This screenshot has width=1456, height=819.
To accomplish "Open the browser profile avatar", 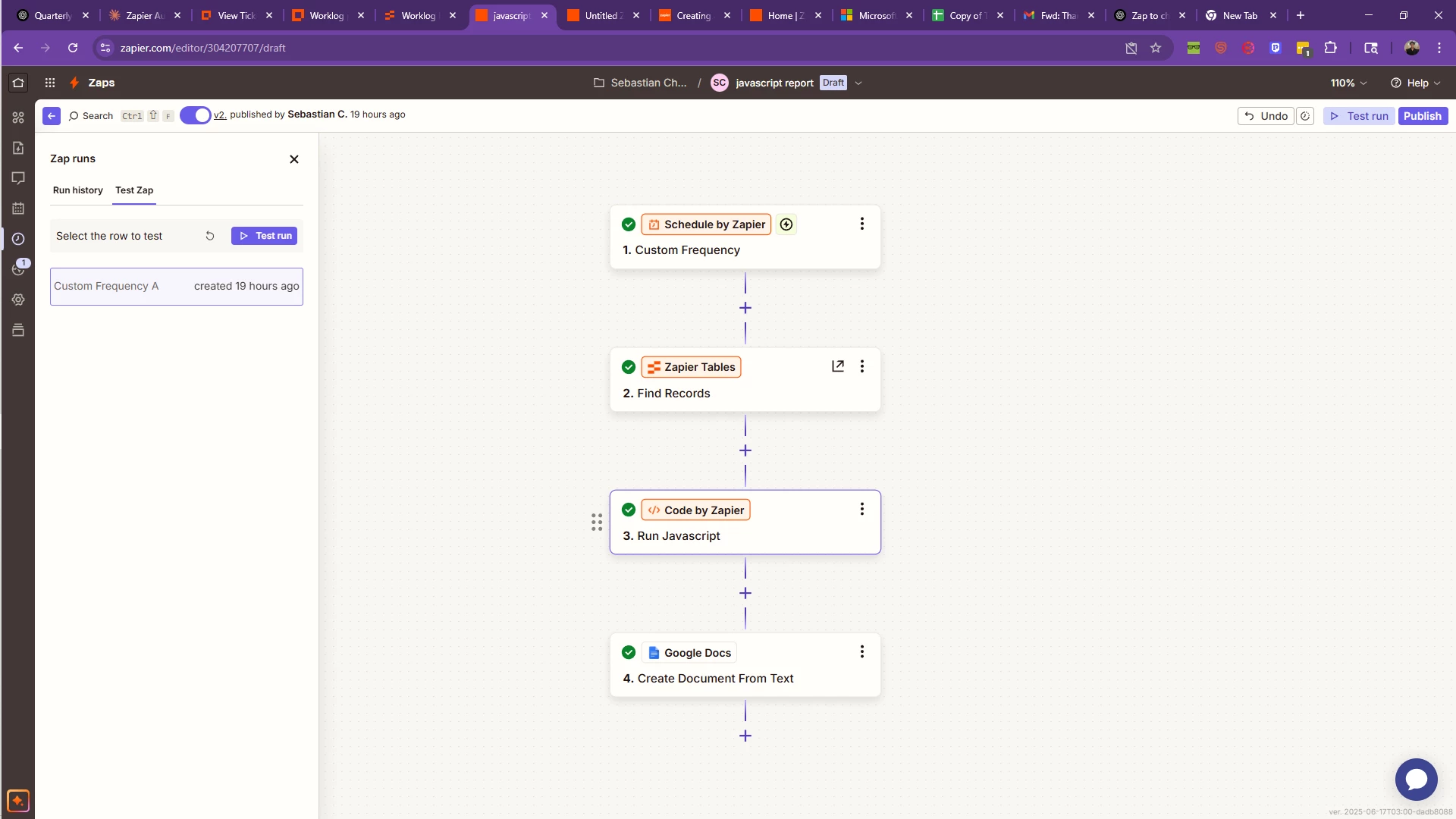I will [1412, 48].
